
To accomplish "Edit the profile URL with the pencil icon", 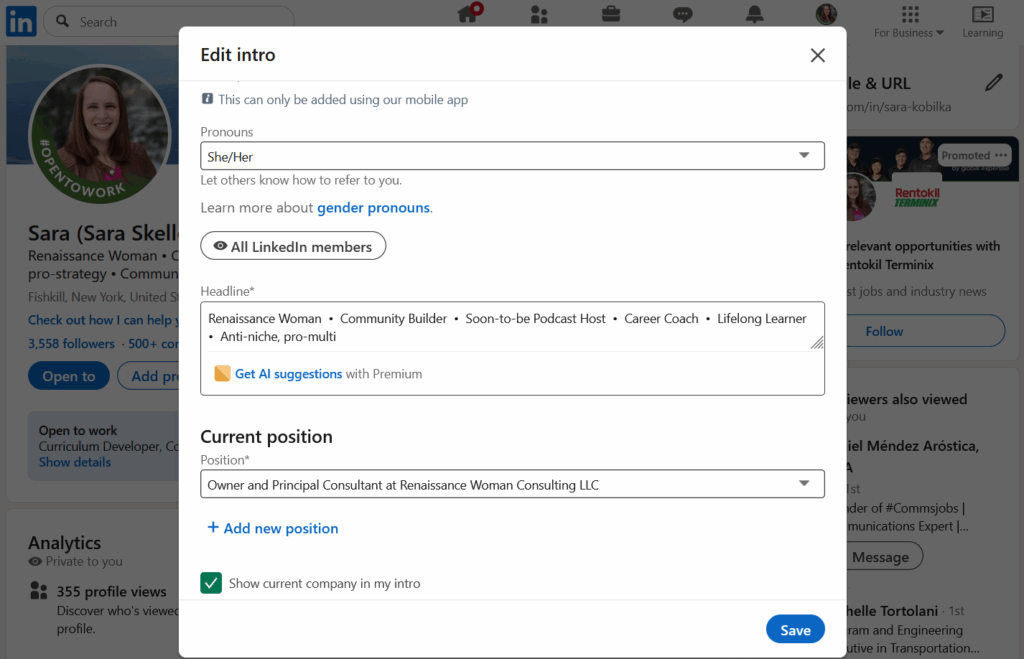I will coord(995,82).
